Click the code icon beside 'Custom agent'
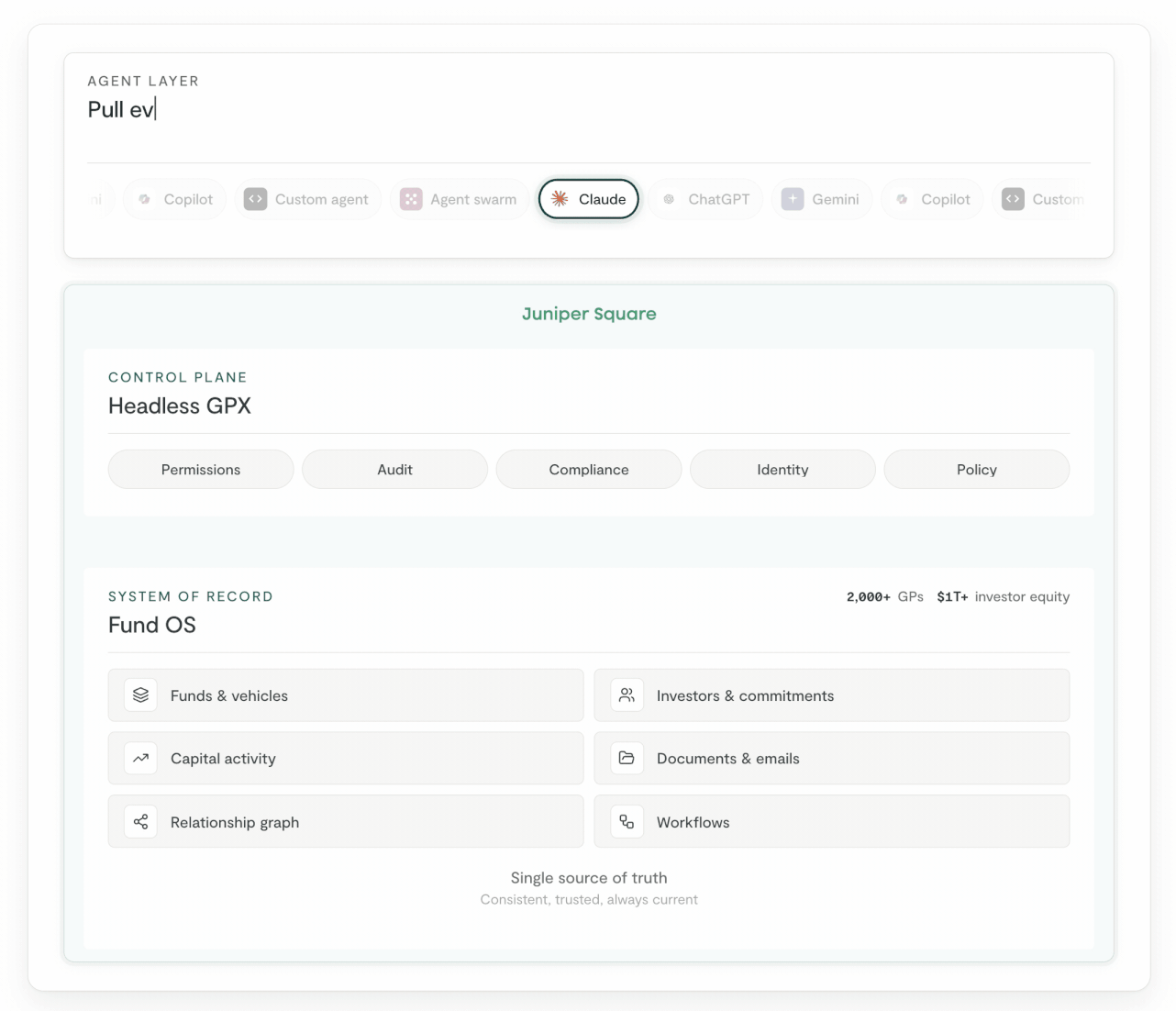 click(256, 199)
